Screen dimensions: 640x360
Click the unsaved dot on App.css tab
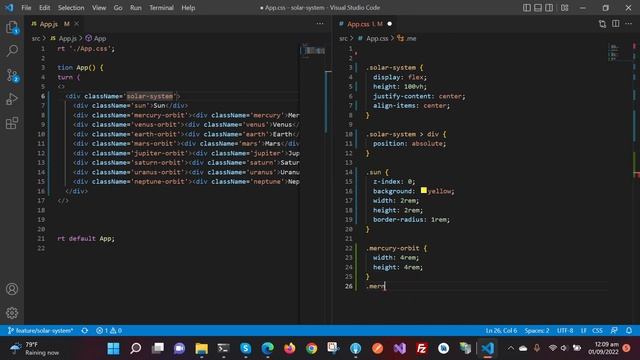pyautogui.click(x=389, y=24)
